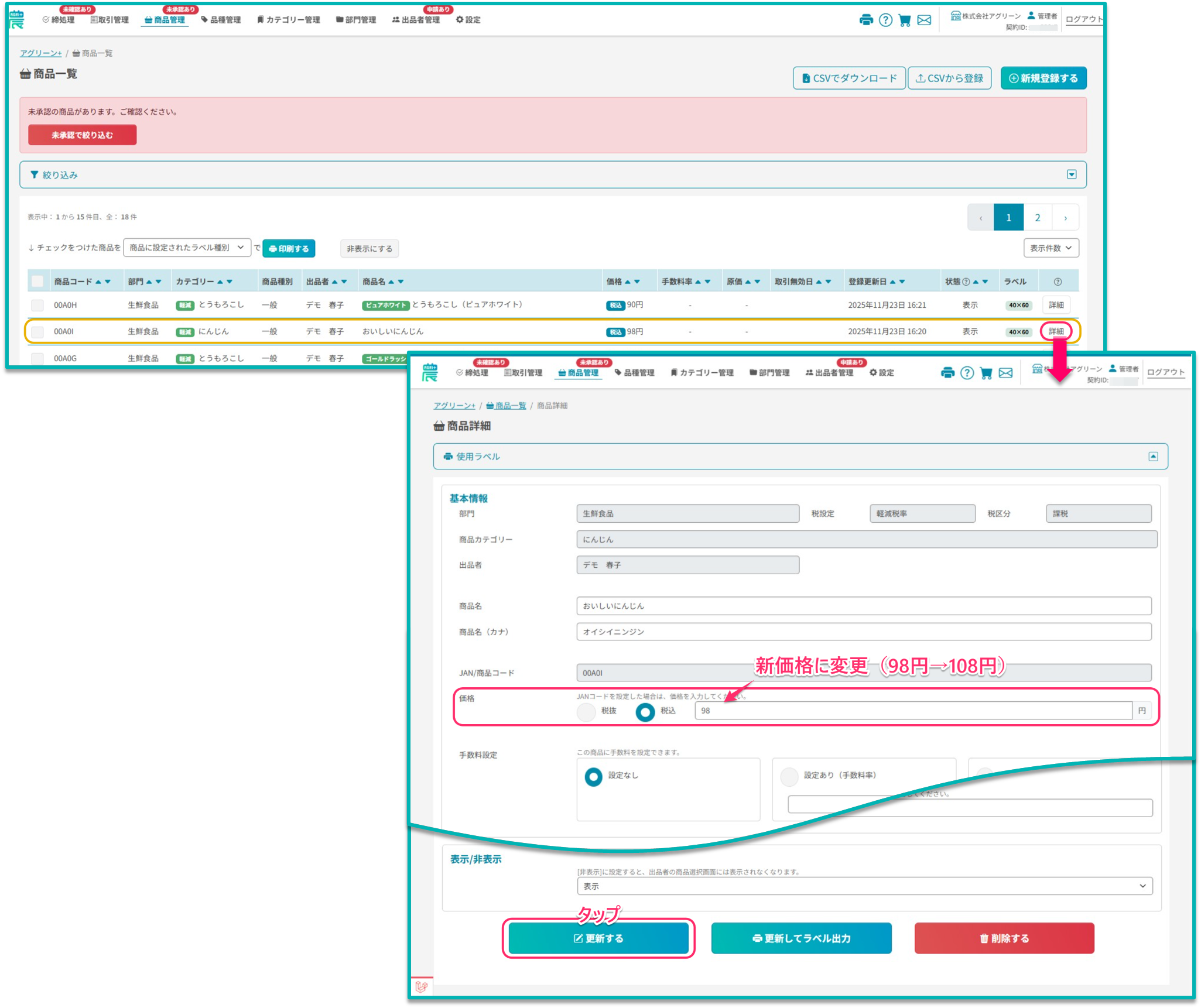Click the 未承認で絞り込む button
The width and height of the screenshot is (1201, 1008).
[x=82, y=135]
